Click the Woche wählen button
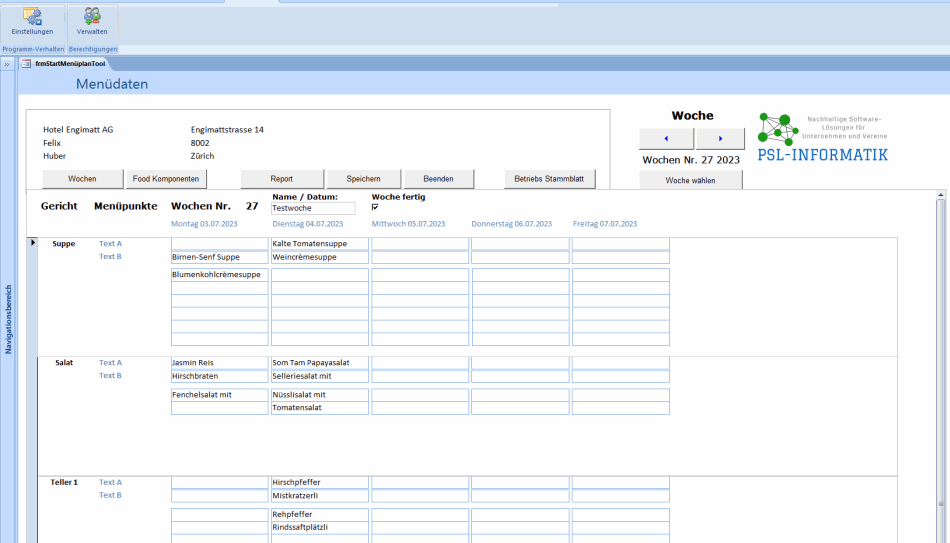Screen dimensions: 950x543 click(x=691, y=180)
